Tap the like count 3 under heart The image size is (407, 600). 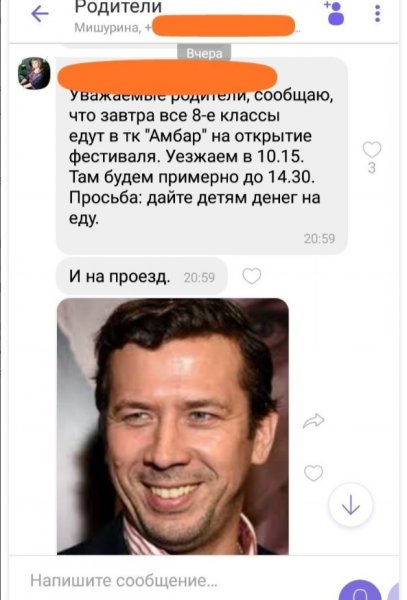coord(372,168)
